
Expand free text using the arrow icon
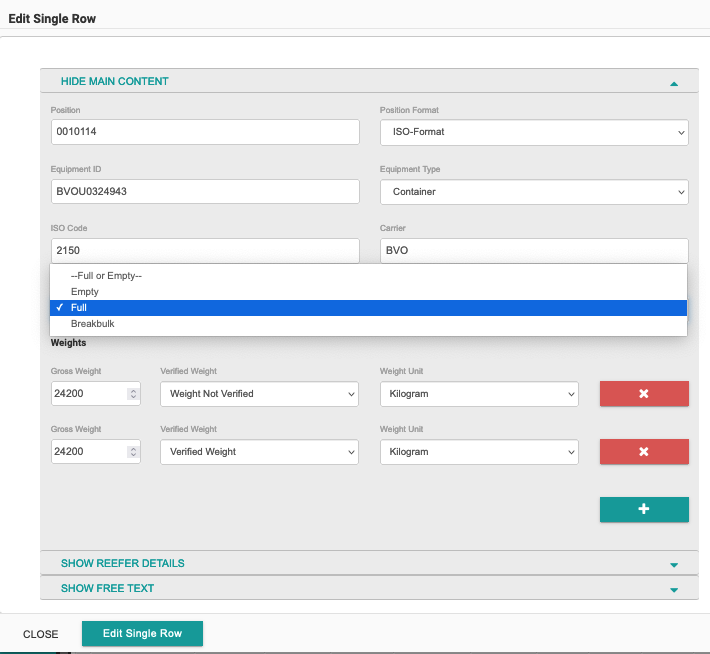click(674, 589)
